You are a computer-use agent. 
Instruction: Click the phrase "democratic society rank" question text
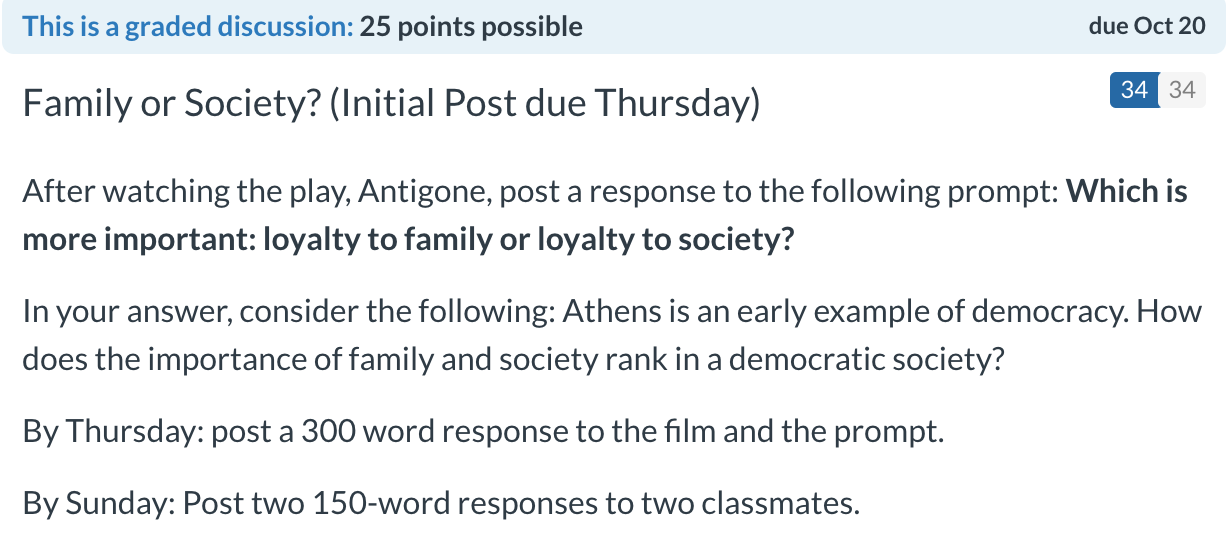point(820,360)
